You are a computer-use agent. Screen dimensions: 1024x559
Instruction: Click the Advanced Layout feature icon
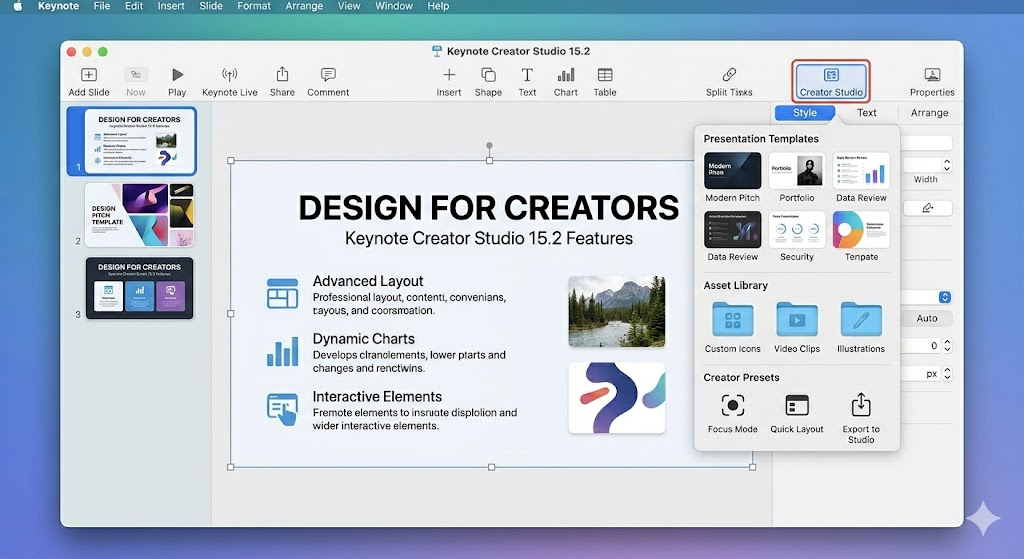point(282,293)
